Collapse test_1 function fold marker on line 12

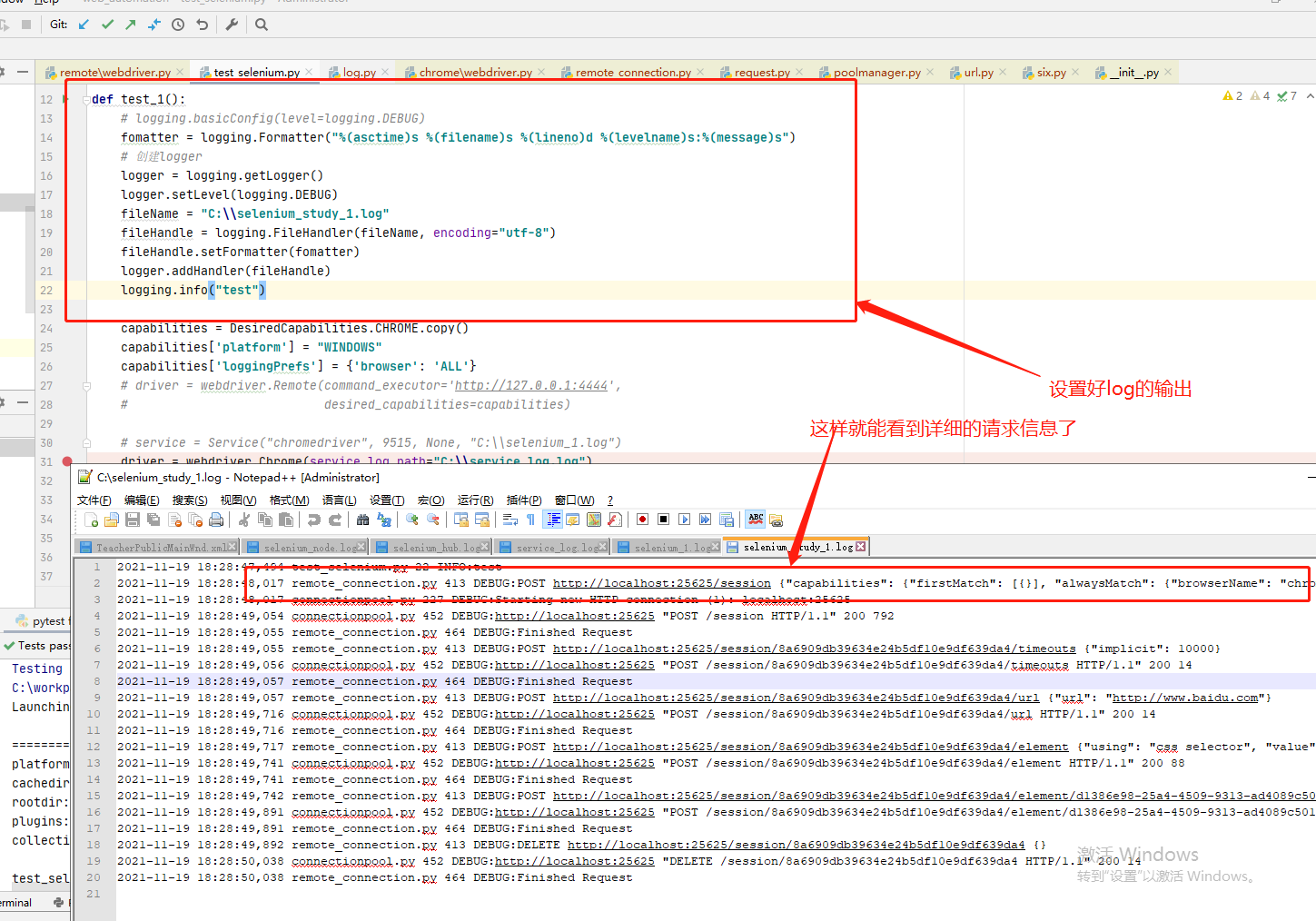point(86,99)
